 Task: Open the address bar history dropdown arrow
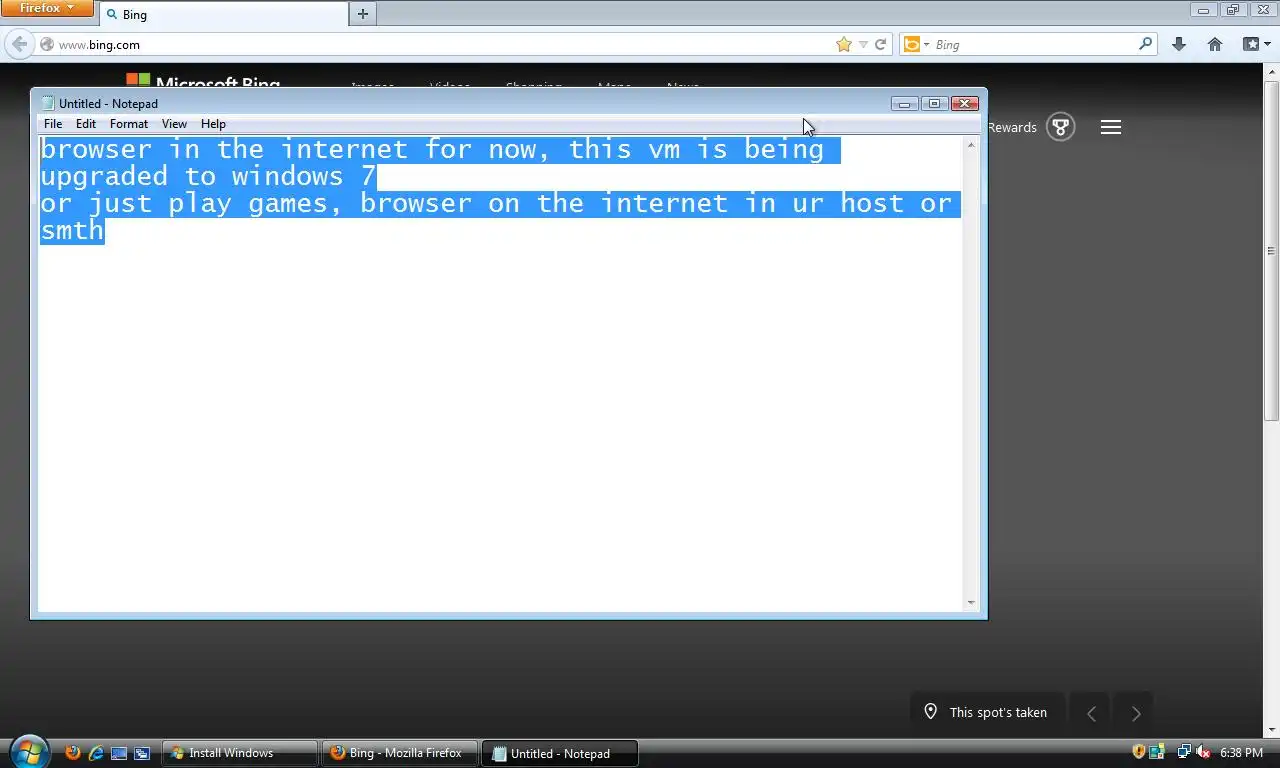pyautogui.click(x=863, y=44)
